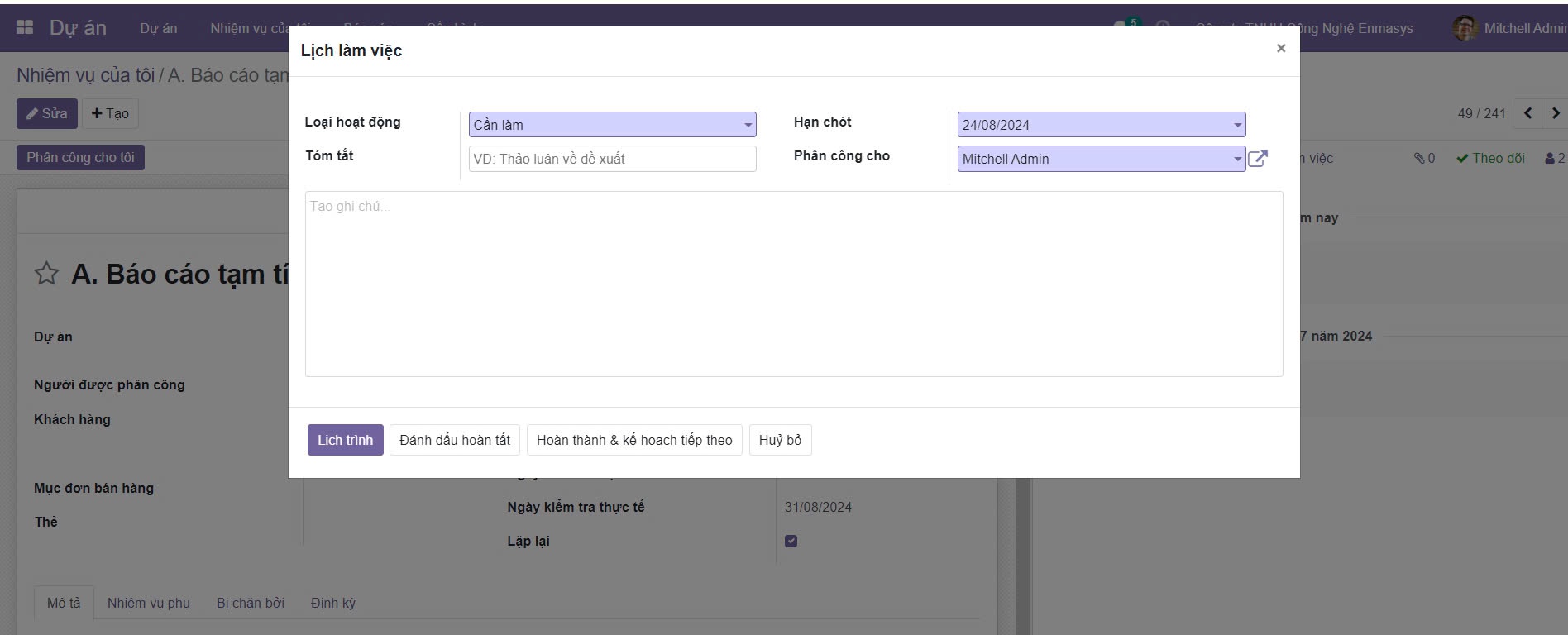
Task: Go to previous record arrow
Action: (1527, 113)
